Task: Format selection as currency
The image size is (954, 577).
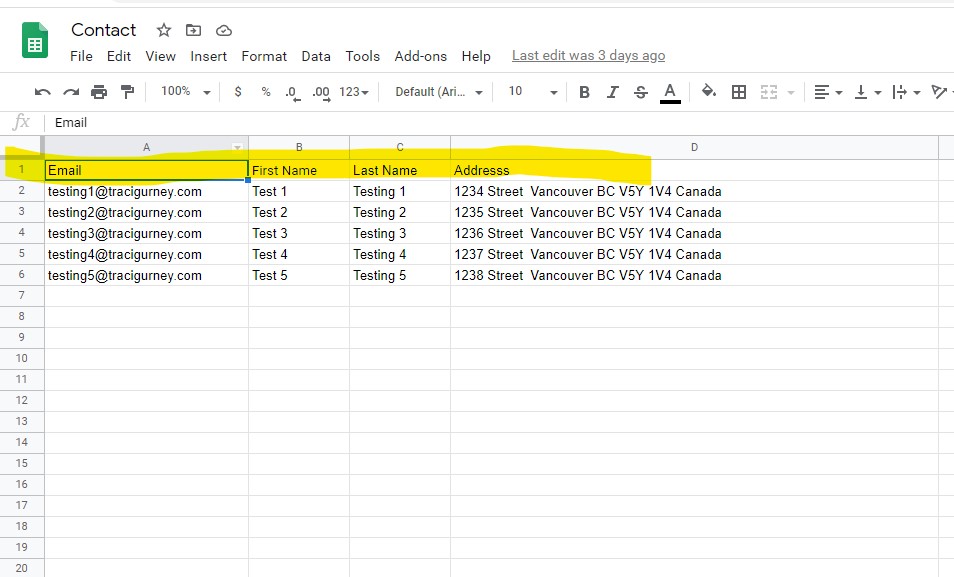Action: point(236,91)
